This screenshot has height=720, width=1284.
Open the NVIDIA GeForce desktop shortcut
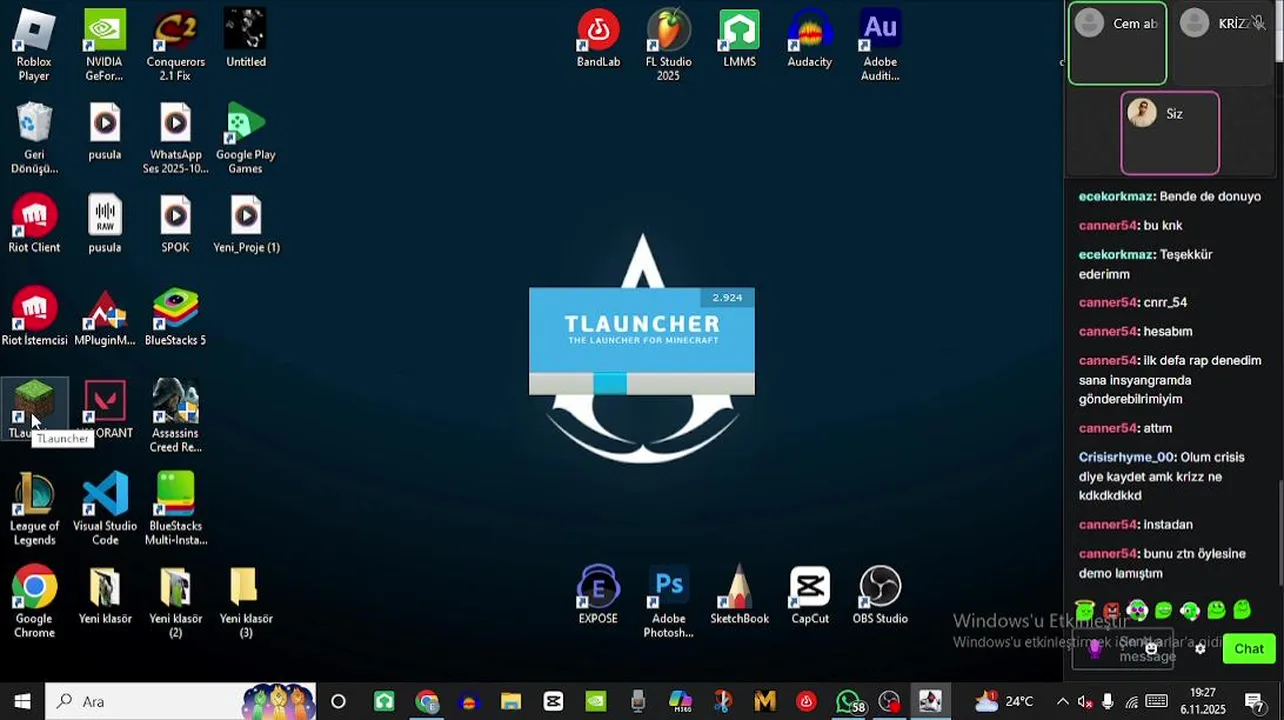(x=104, y=46)
